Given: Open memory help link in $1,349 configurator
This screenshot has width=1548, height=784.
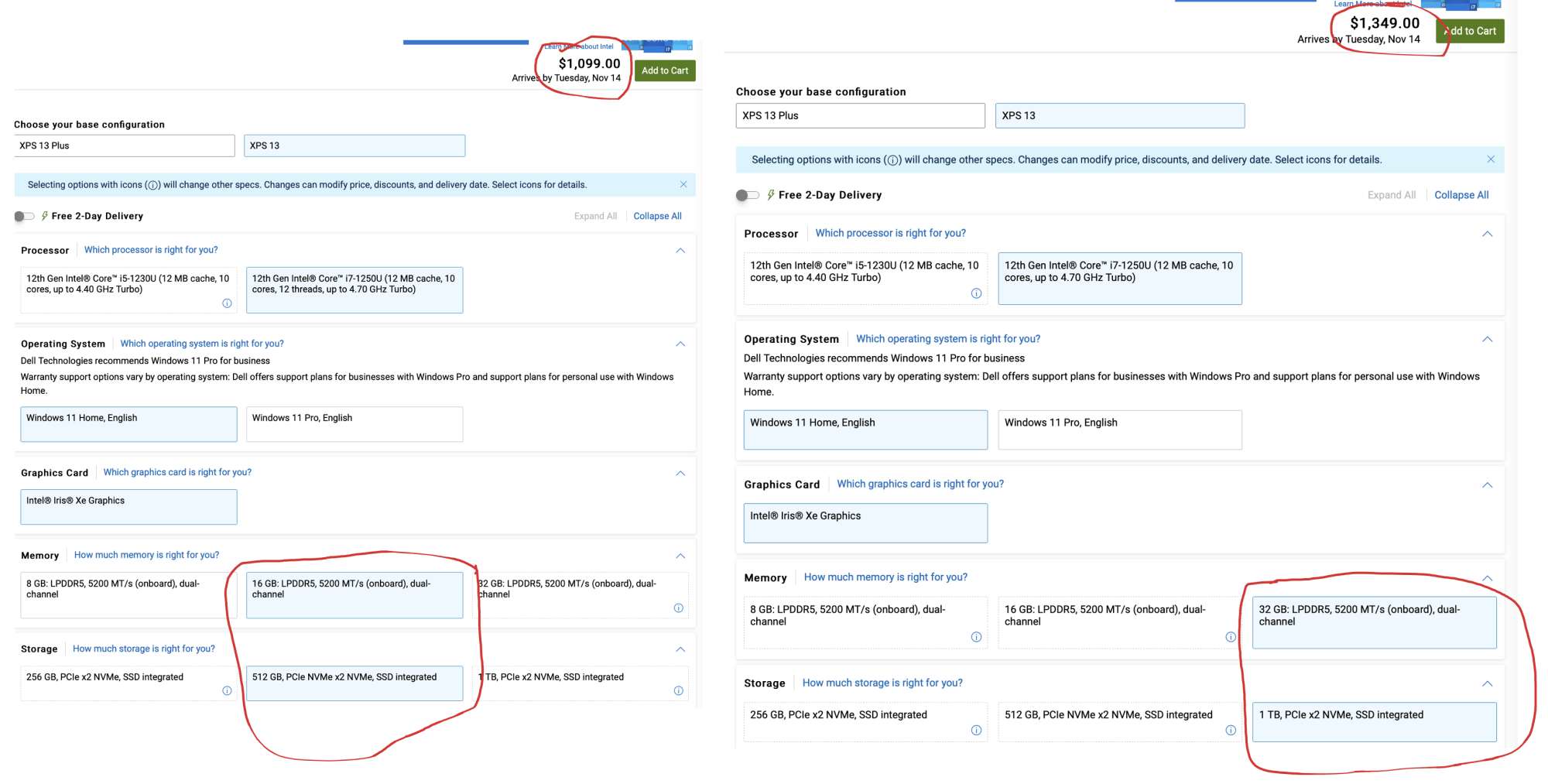Looking at the screenshot, I should click(x=885, y=577).
